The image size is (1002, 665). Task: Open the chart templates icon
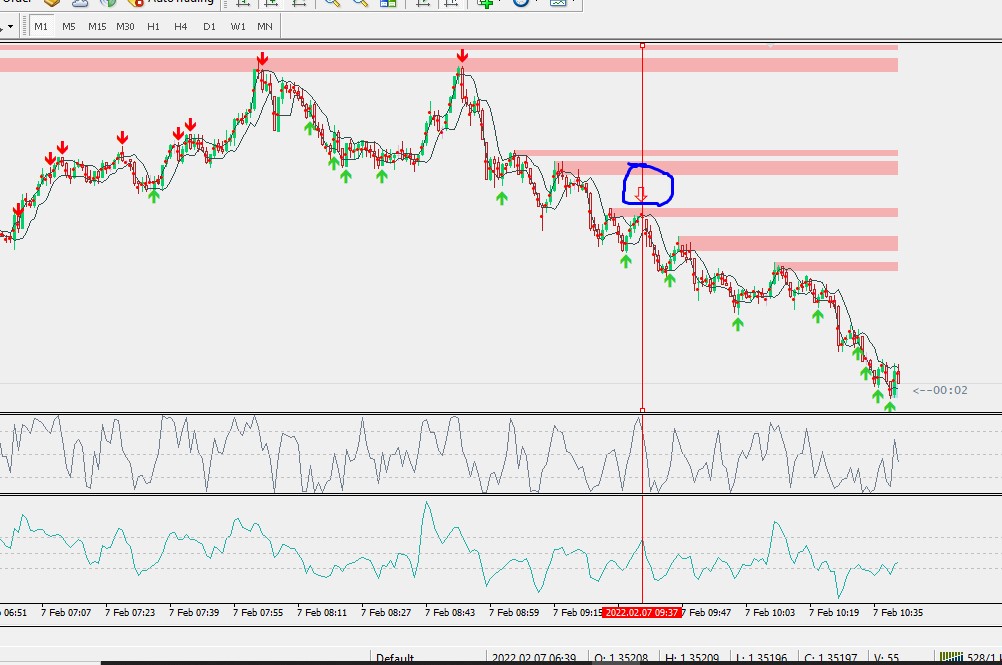[x=558, y=3]
